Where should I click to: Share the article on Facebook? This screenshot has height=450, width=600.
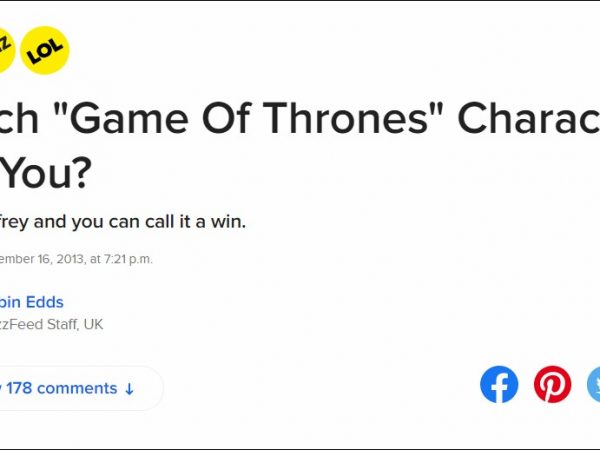499,385
